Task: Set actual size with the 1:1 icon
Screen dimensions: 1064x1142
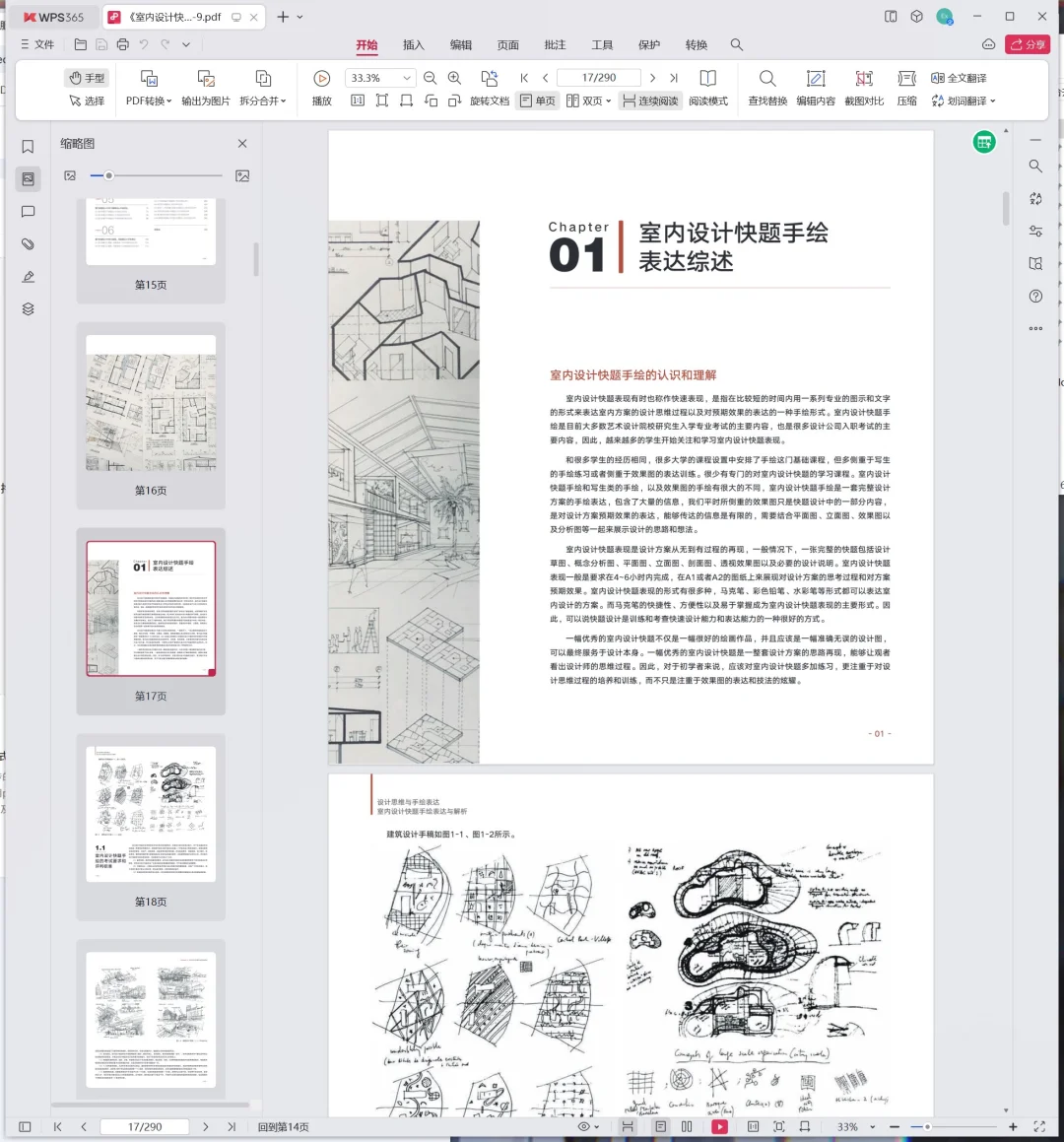Action: point(358,101)
